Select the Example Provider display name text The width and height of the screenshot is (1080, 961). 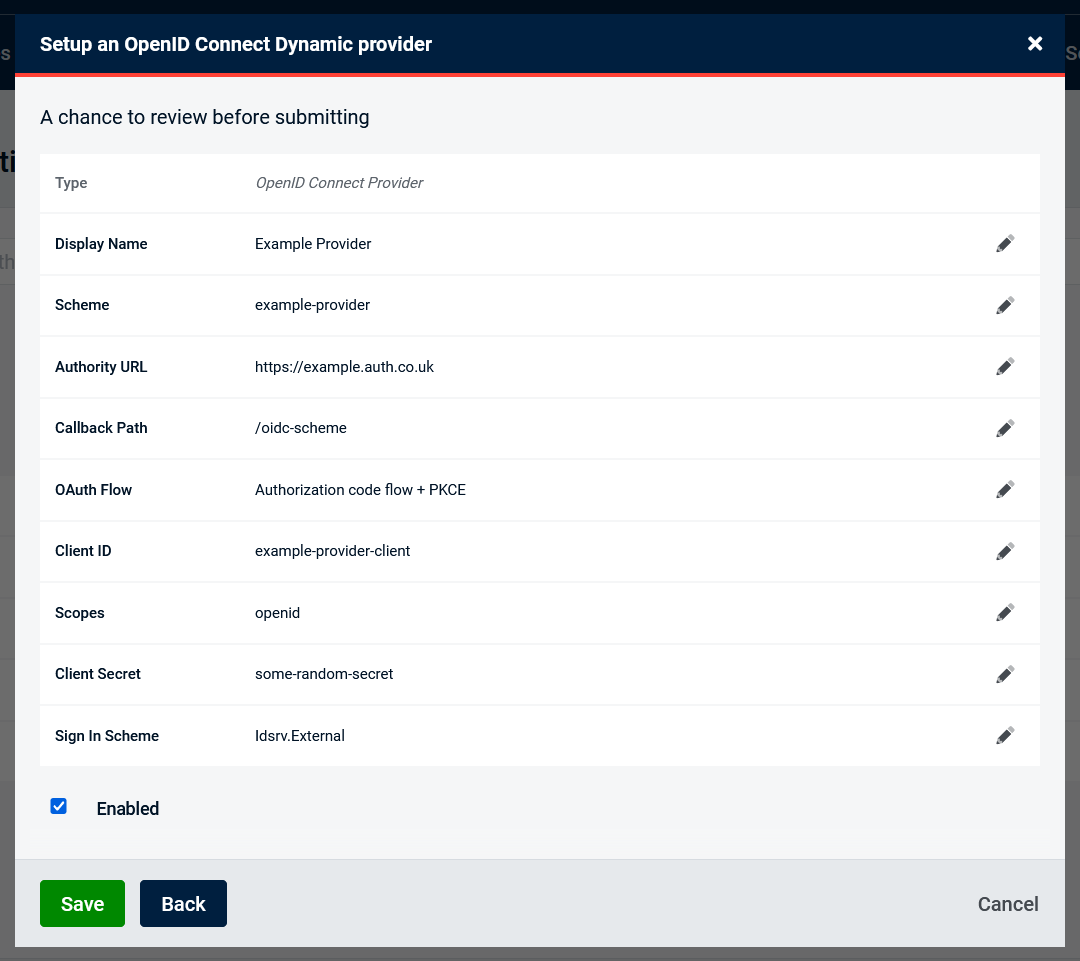coord(313,244)
